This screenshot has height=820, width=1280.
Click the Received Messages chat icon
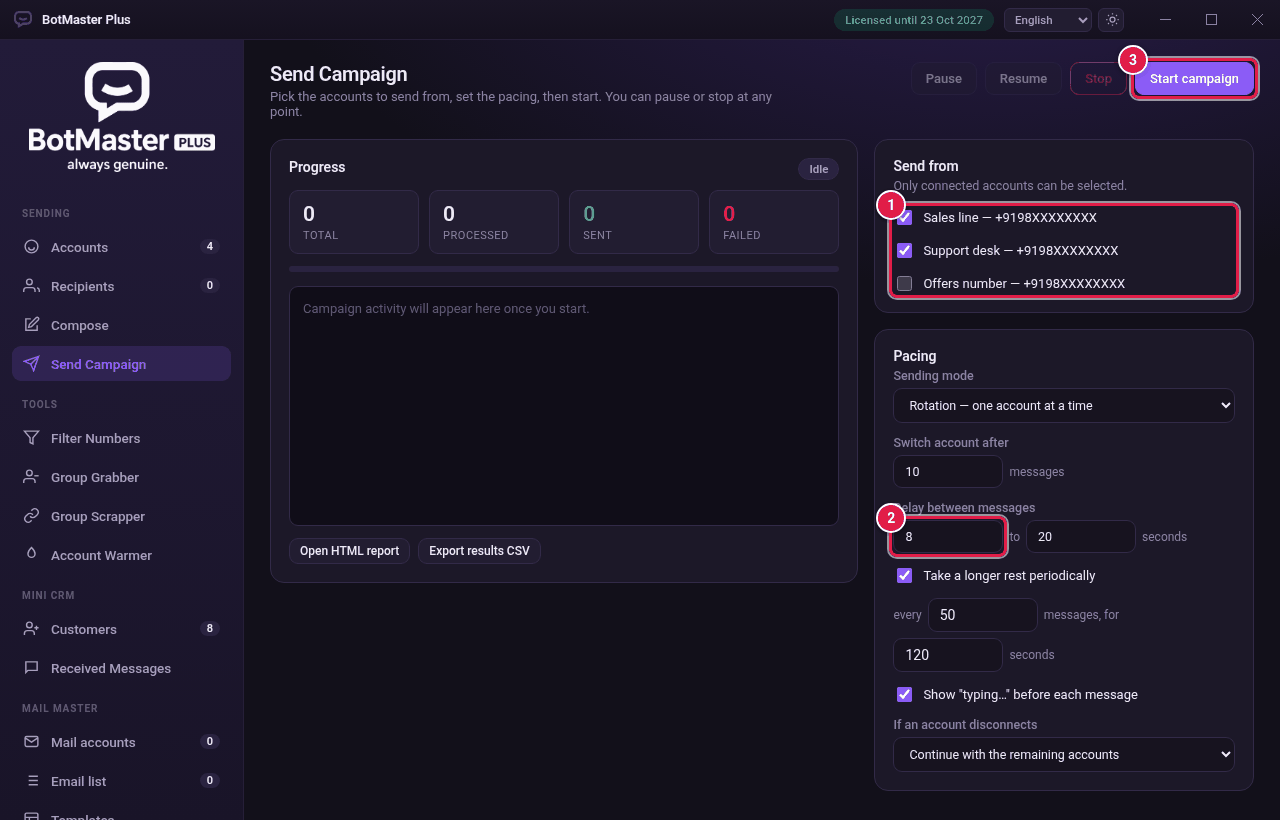32,668
